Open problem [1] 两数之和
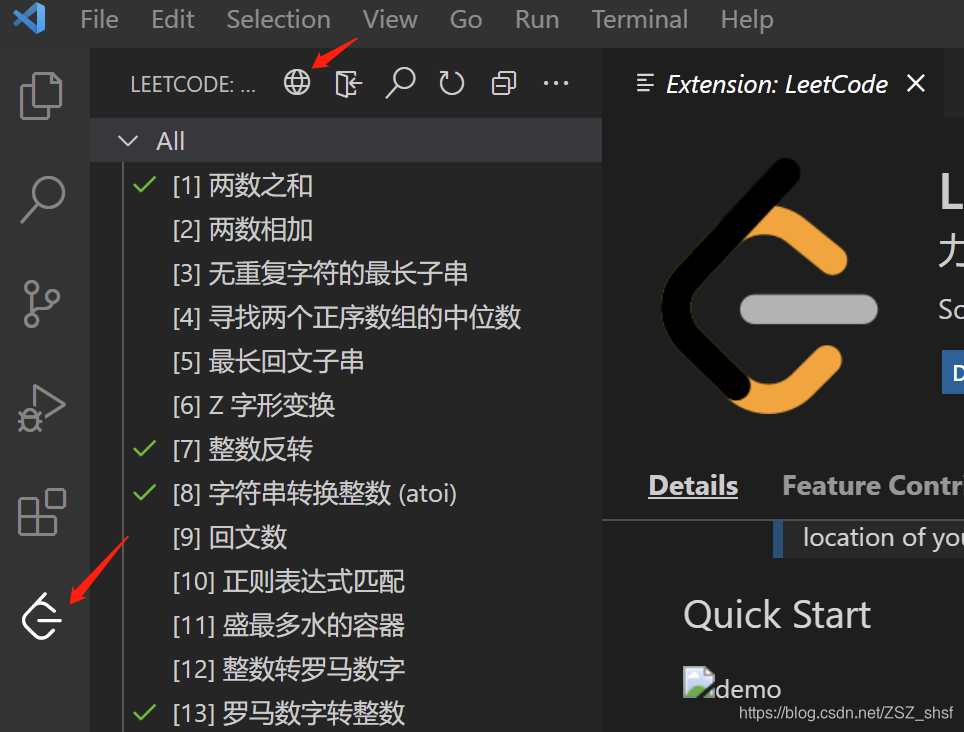964x732 pixels. click(x=346, y=185)
